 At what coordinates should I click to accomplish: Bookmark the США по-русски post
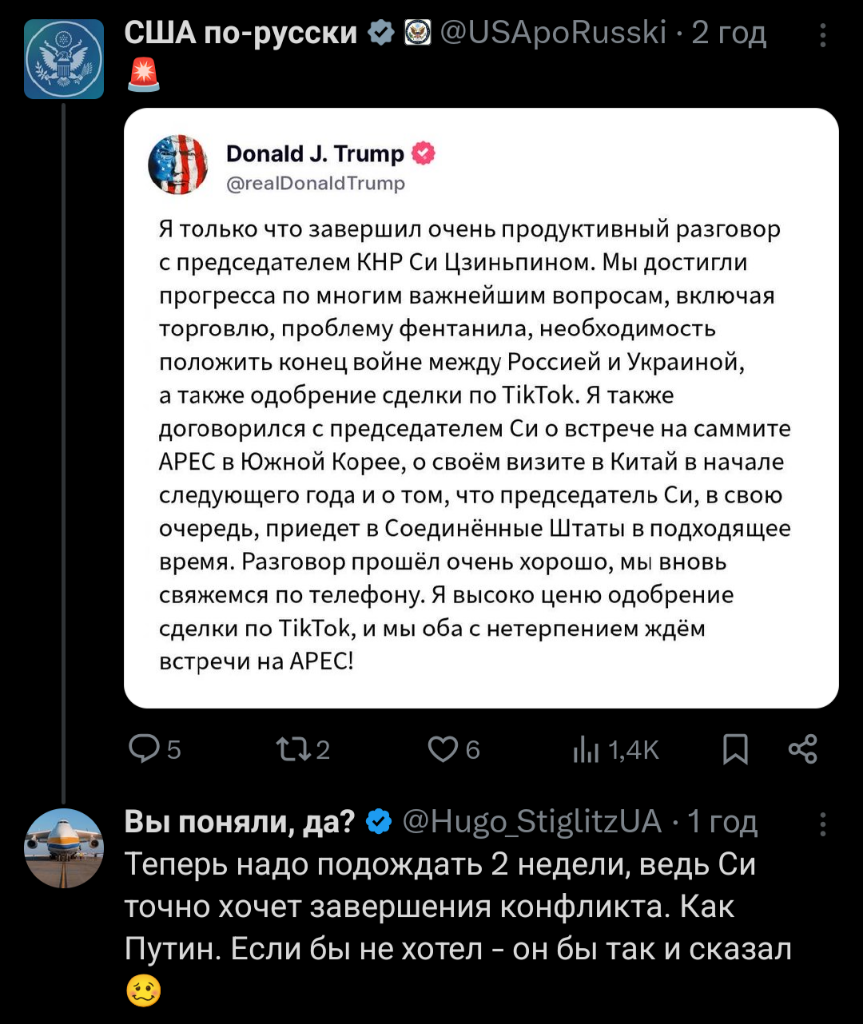point(735,749)
